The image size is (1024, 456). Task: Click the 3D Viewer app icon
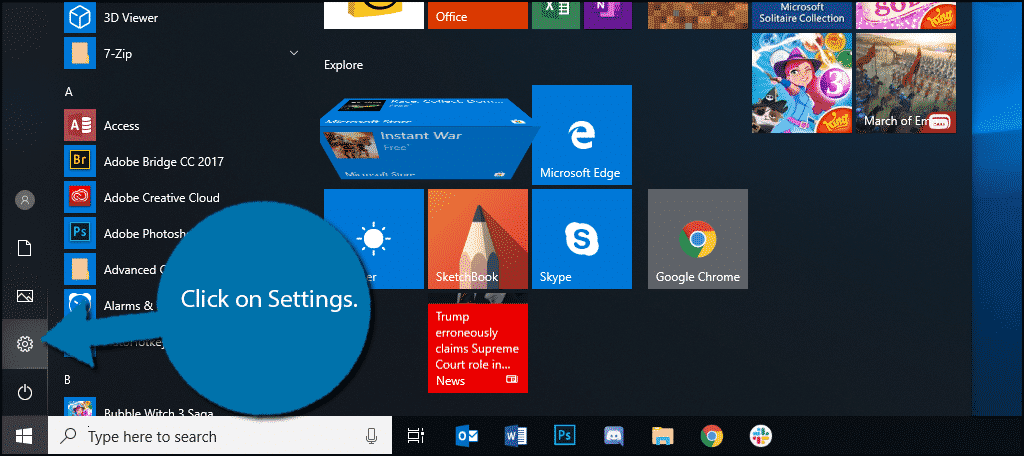point(80,18)
